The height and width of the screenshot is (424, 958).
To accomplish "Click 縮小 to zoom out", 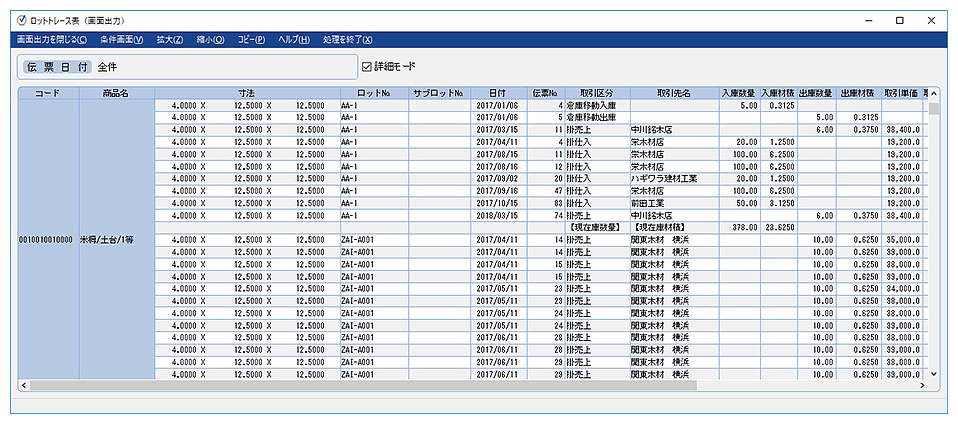I will (210, 39).
